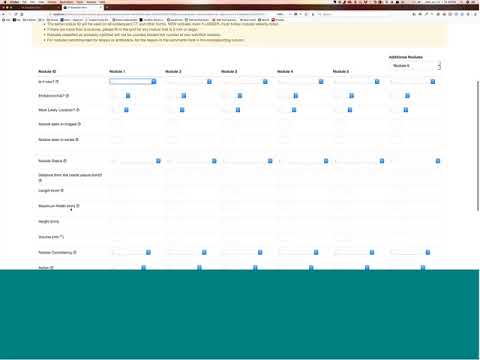The image size is (480, 360).
Task: Open 'Is it new?' dropdown for Nodule 3
Action: coord(245,82)
